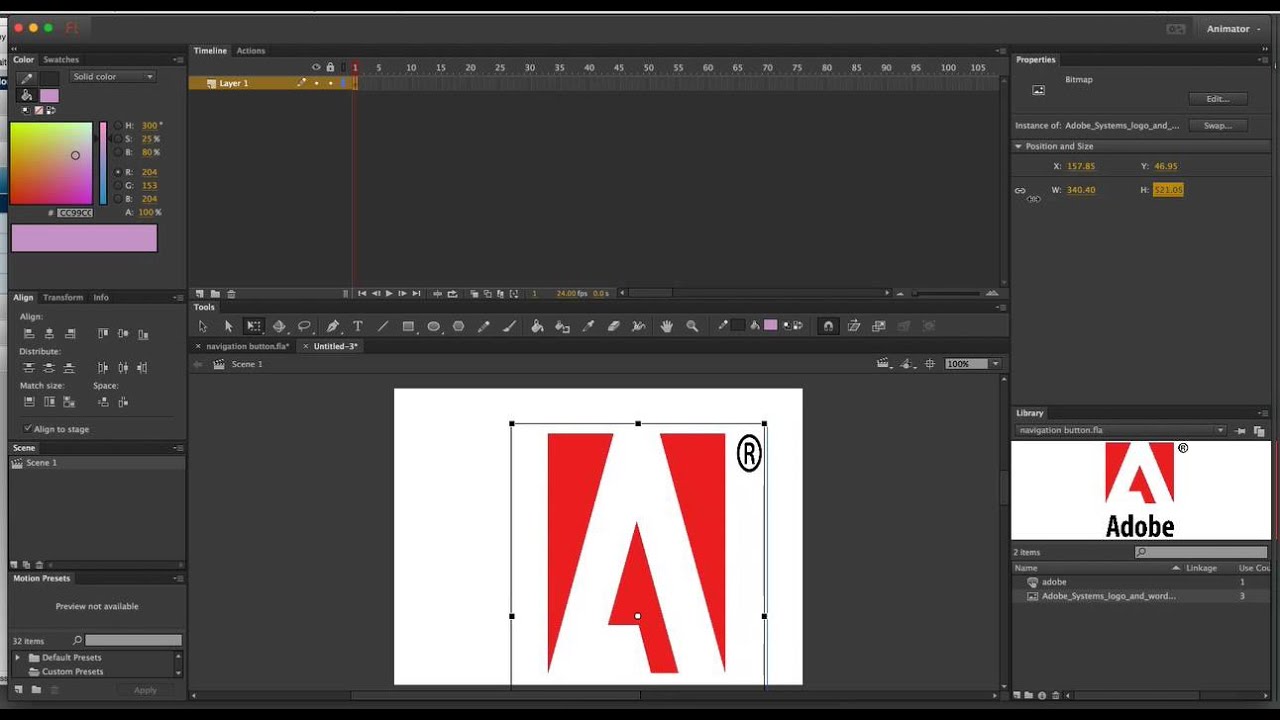Select the G green radio button

[118, 185]
